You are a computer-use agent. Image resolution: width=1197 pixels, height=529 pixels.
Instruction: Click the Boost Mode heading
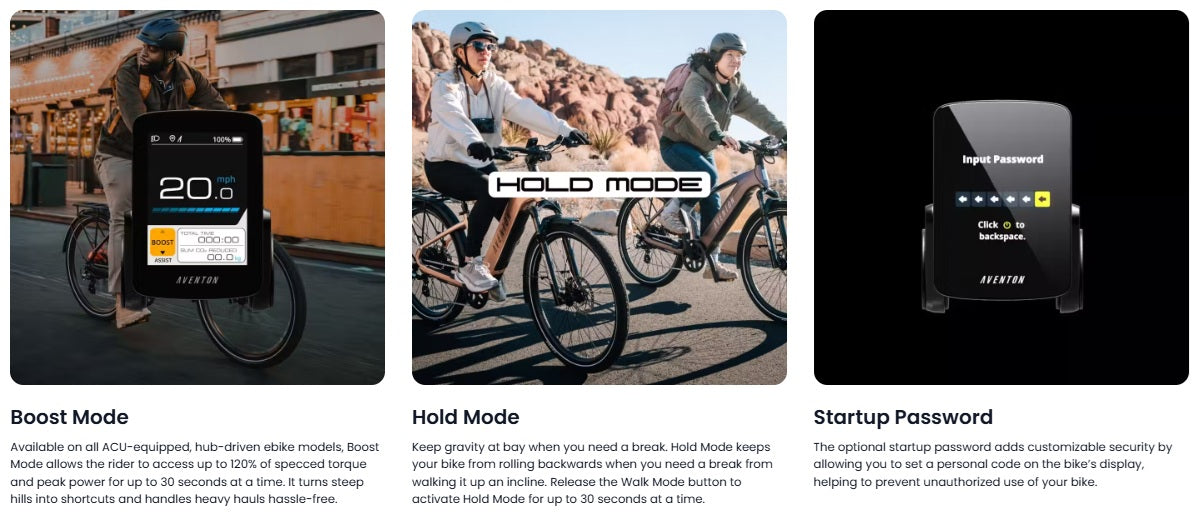pyautogui.click(x=69, y=418)
